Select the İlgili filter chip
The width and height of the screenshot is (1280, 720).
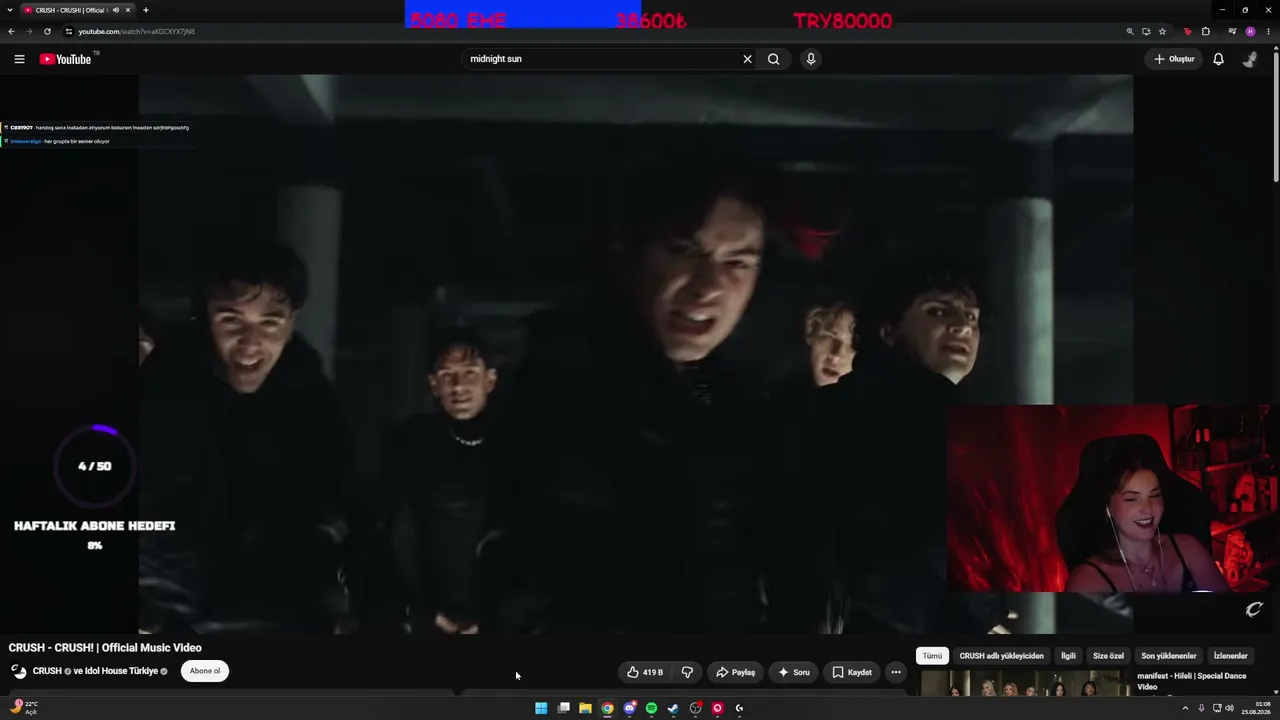pyautogui.click(x=1068, y=656)
